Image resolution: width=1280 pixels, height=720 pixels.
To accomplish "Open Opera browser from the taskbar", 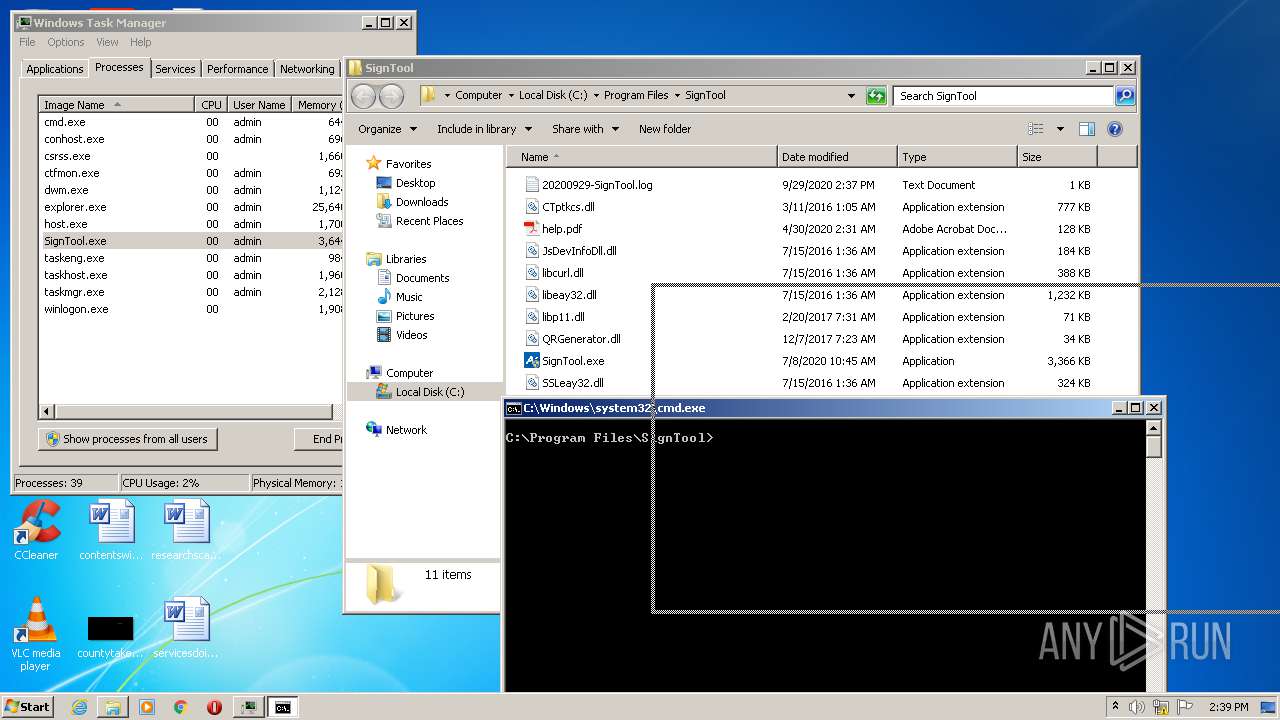I will pyautogui.click(x=214, y=707).
